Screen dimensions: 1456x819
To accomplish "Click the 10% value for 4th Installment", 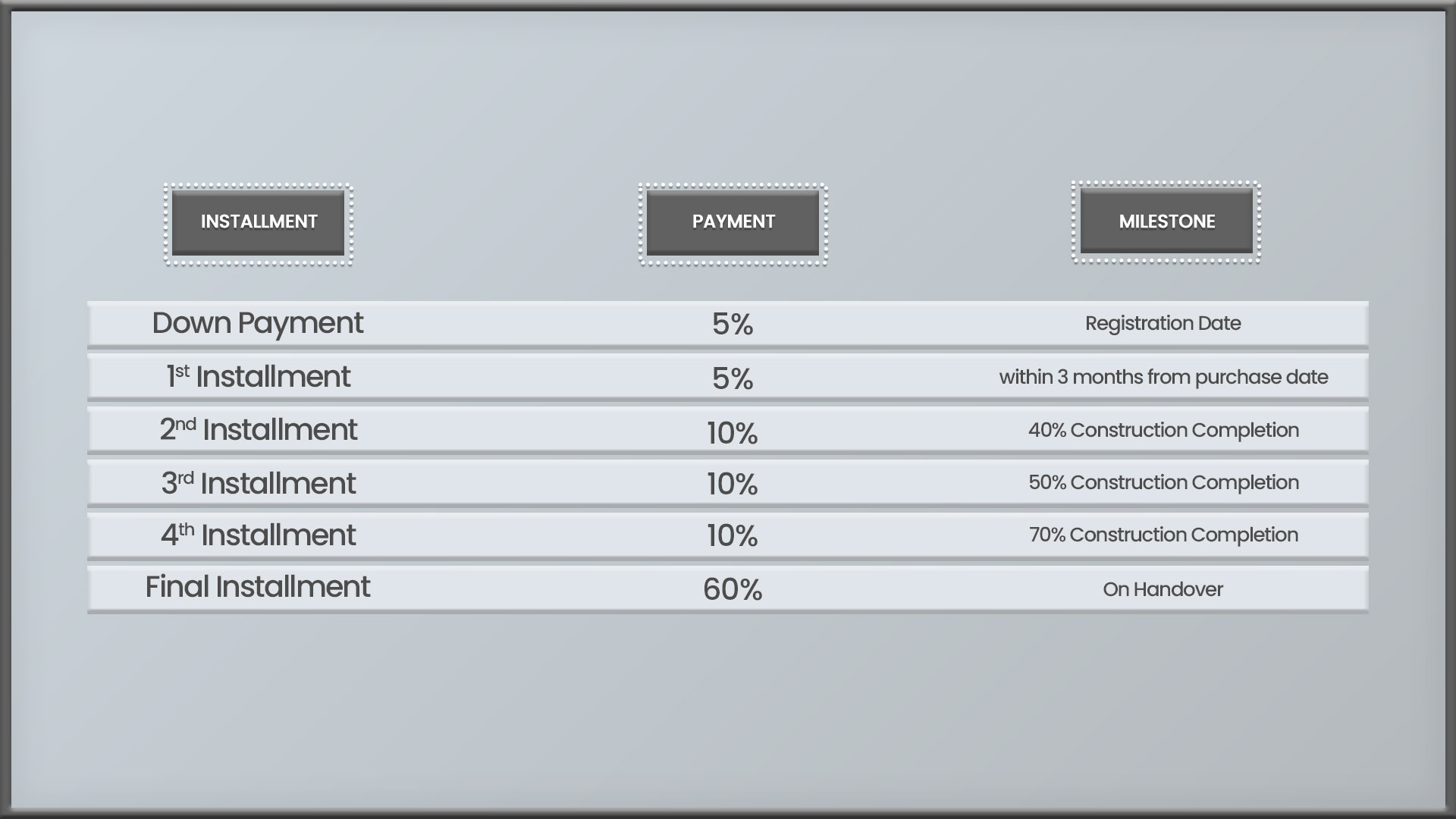I will click(x=733, y=536).
